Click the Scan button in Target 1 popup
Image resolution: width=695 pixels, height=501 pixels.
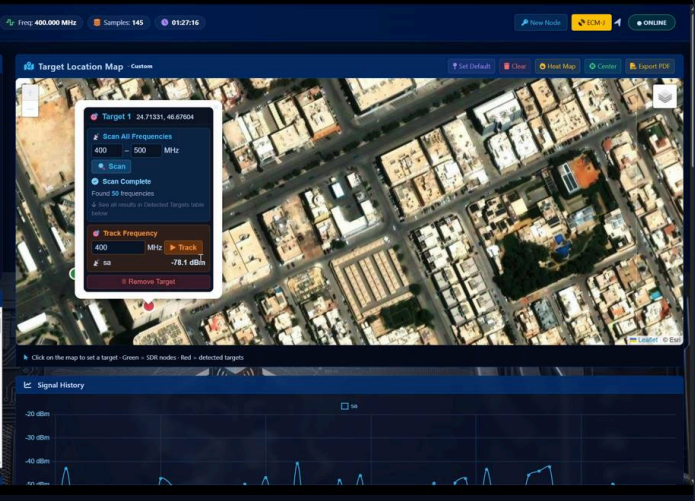(x=111, y=166)
